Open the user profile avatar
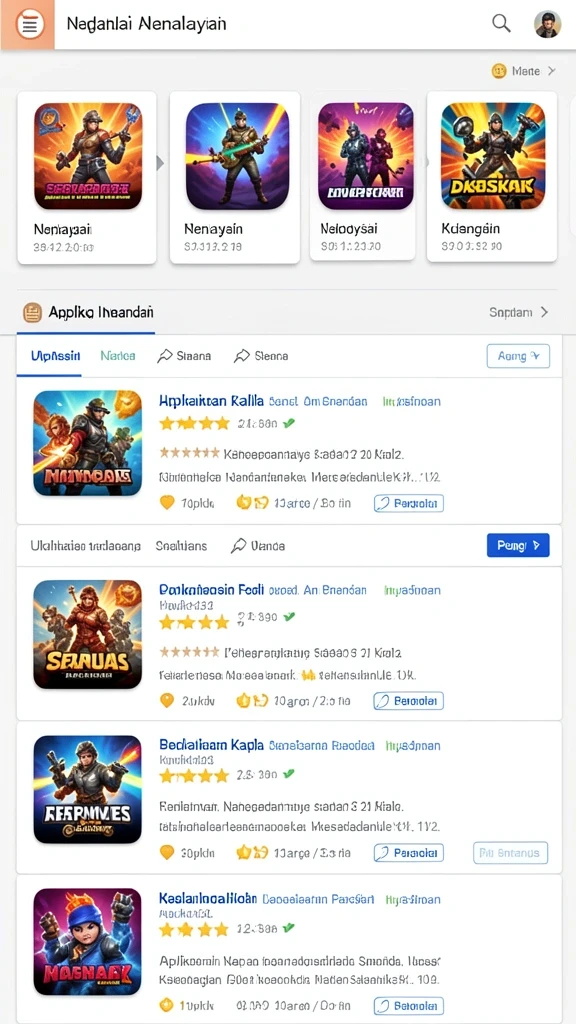 coord(547,24)
